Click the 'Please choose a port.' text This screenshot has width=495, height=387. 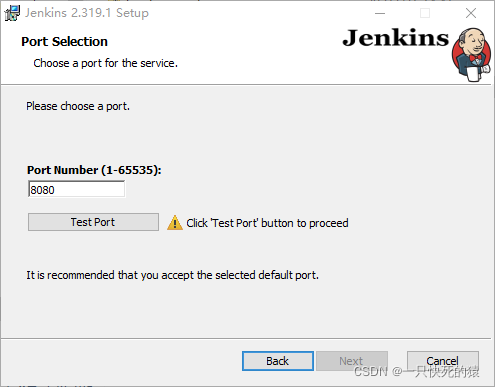click(78, 106)
